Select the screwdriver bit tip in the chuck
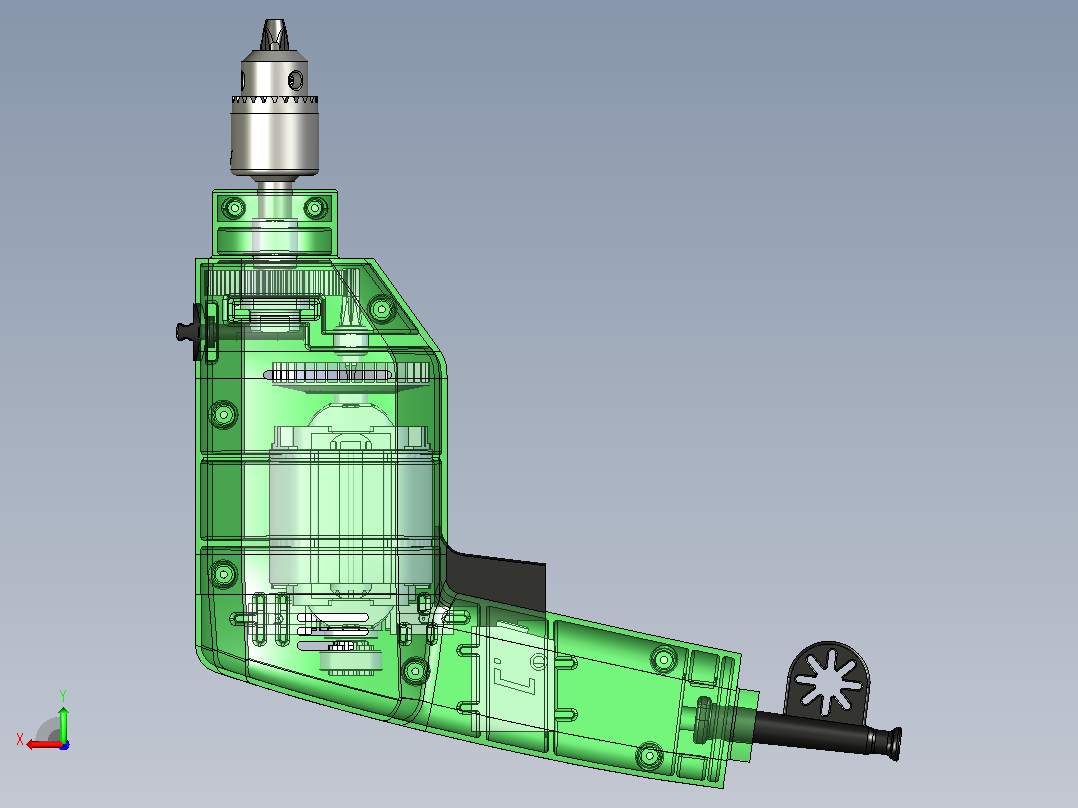Screen dimensions: 1078x808 274,34
